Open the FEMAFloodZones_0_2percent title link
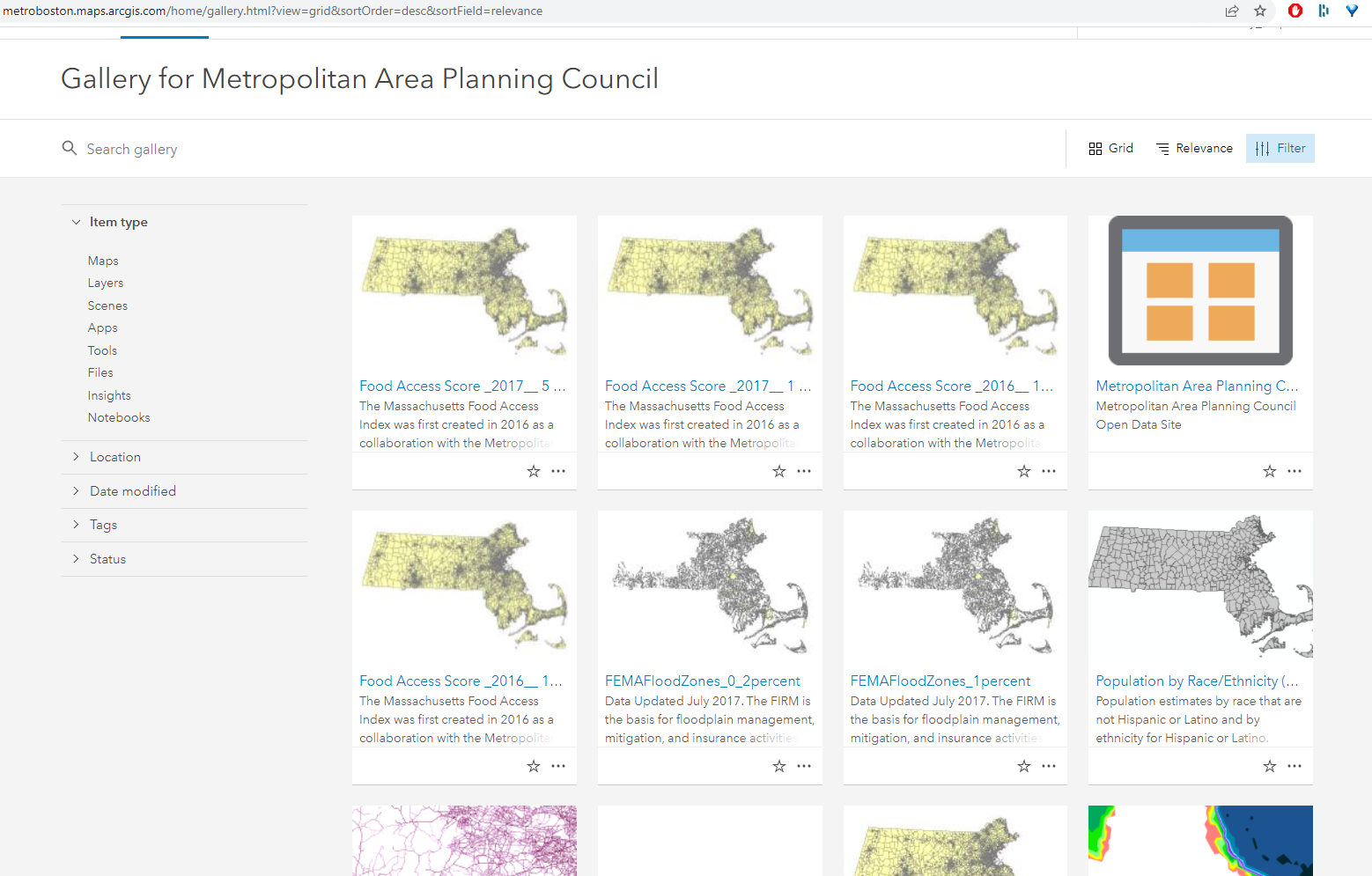This screenshot has height=876, width=1372. point(703,681)
